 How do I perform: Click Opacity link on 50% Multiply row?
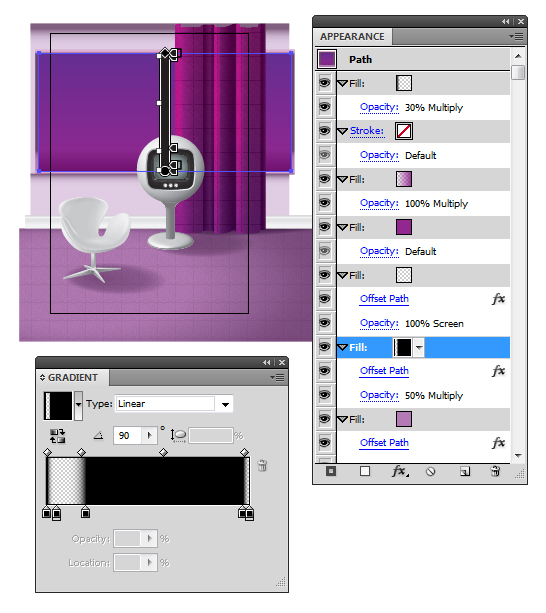pos(379,395)
